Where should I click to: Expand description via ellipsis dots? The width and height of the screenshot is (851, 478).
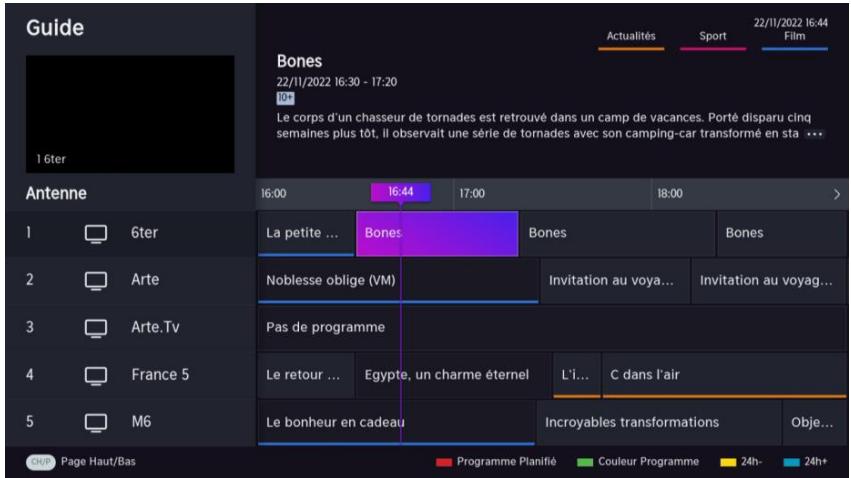pos(814,134)
